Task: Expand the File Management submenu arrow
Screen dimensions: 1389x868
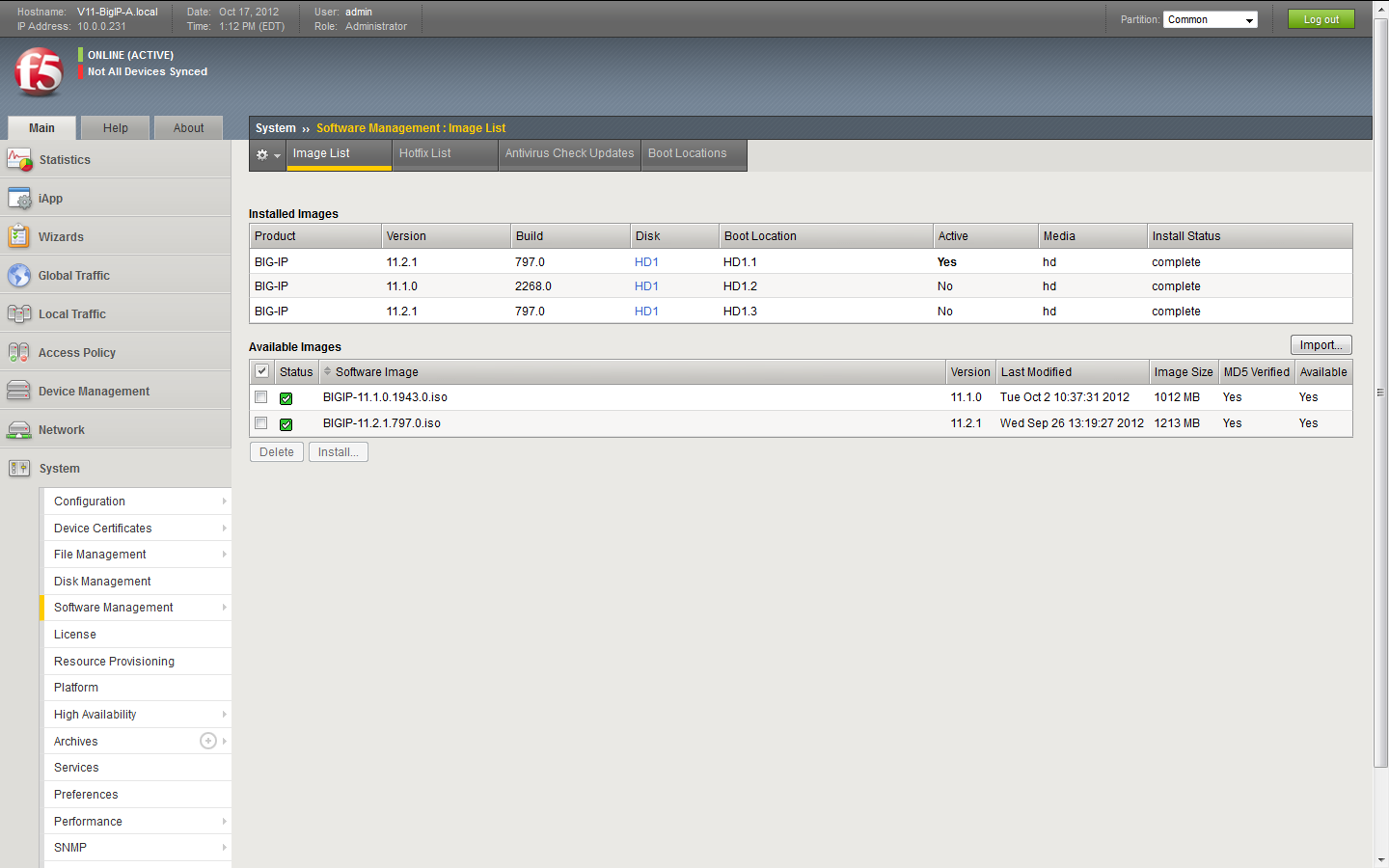Action: (225, 554)
